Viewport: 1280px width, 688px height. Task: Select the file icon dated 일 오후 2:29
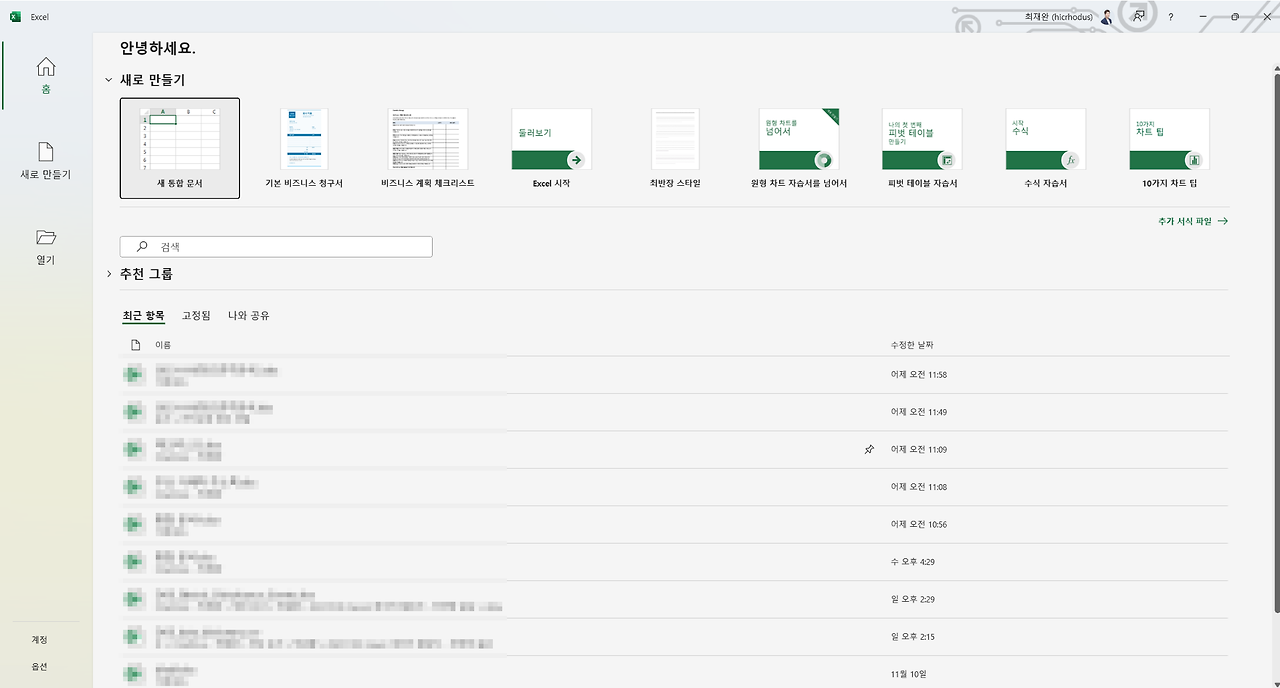tap(133, 599)
